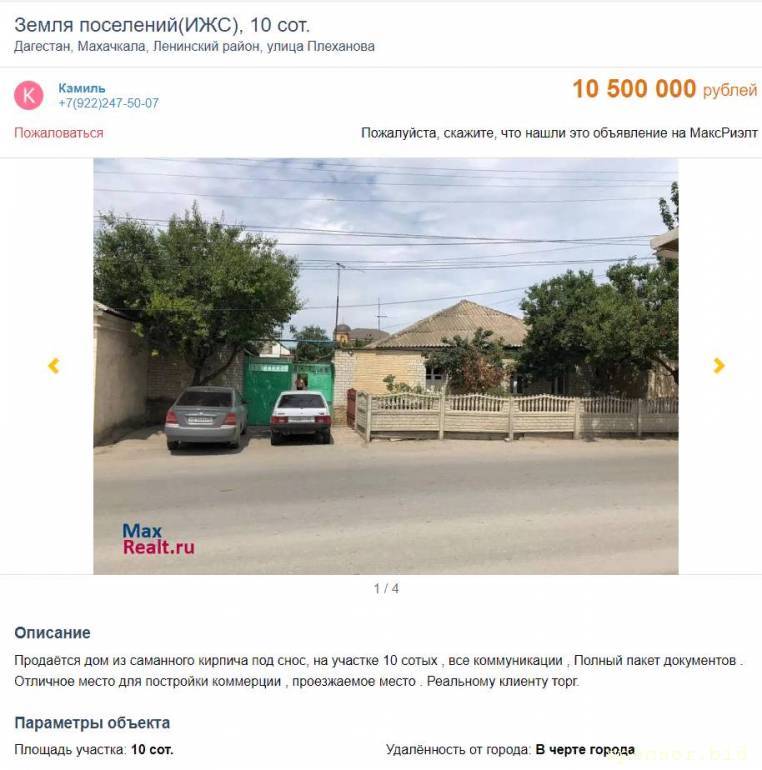Click description line starting with Продаётся дом
The image size is (762, 770).
[379, 660]
